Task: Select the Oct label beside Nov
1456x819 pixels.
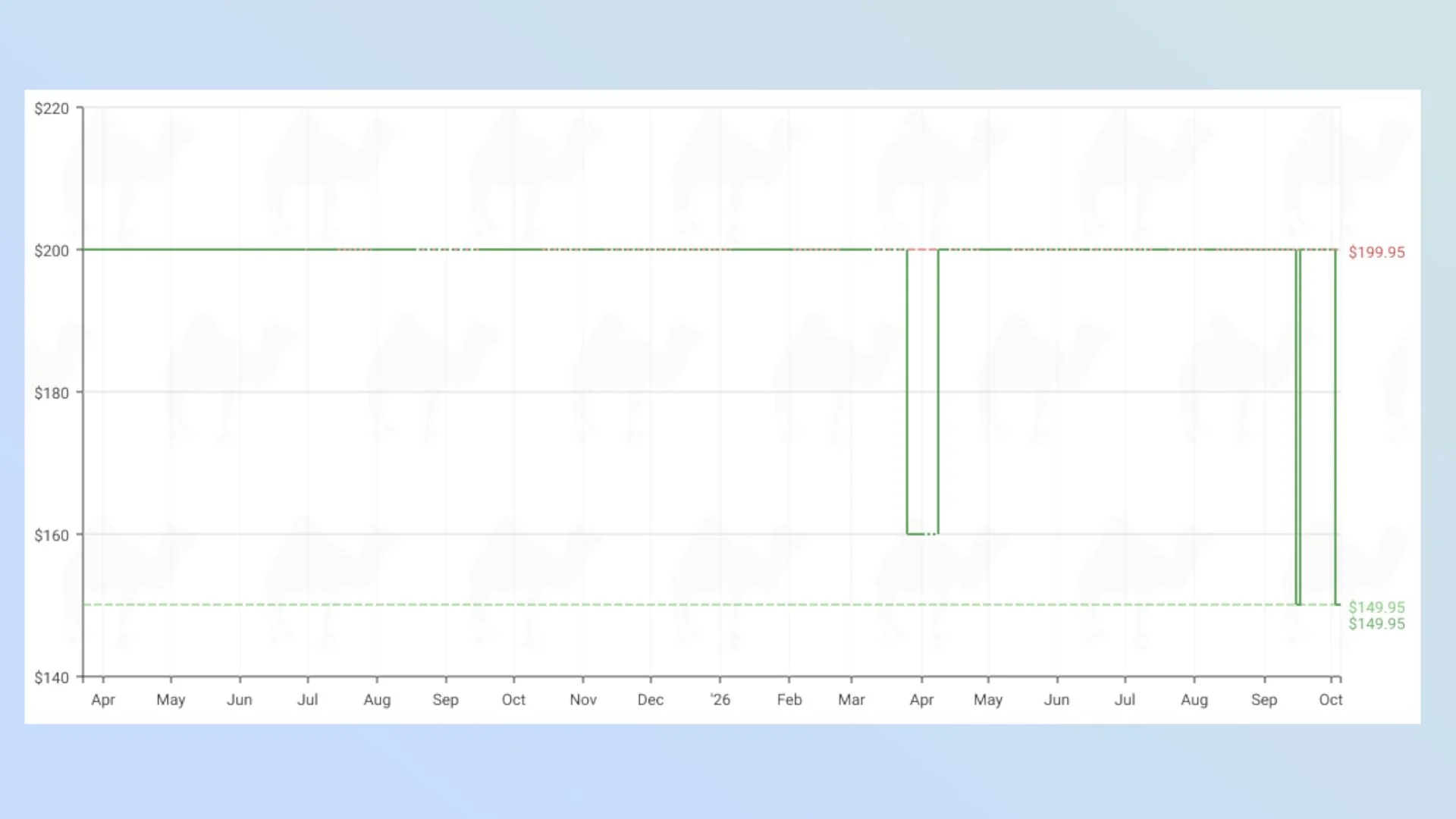Action: click(x=513, y=700)
